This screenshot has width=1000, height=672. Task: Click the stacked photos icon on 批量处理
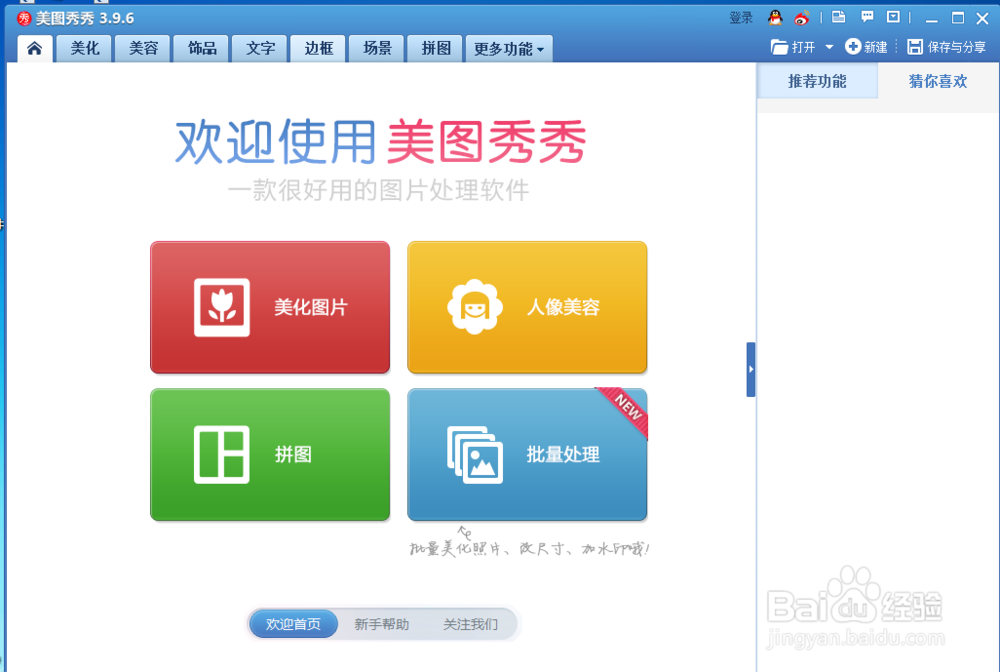click(475, 455)
